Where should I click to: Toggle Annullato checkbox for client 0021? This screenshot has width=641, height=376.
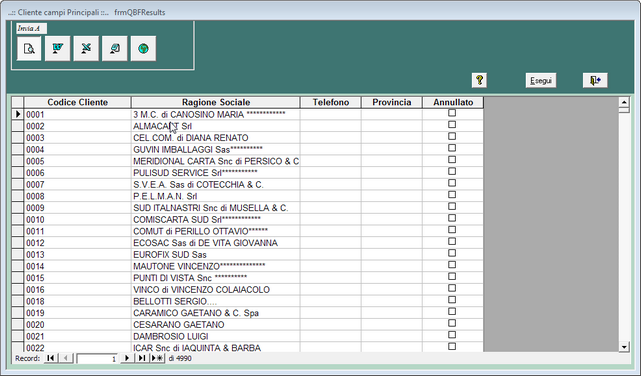(x=452, y=335)
